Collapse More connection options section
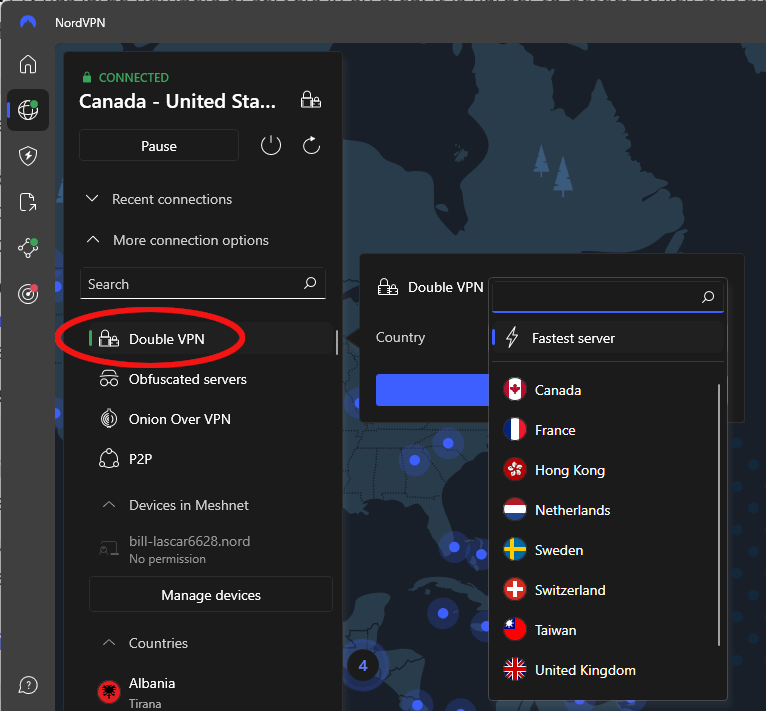This screenshot has height=711, width=766. pos(178,240)
